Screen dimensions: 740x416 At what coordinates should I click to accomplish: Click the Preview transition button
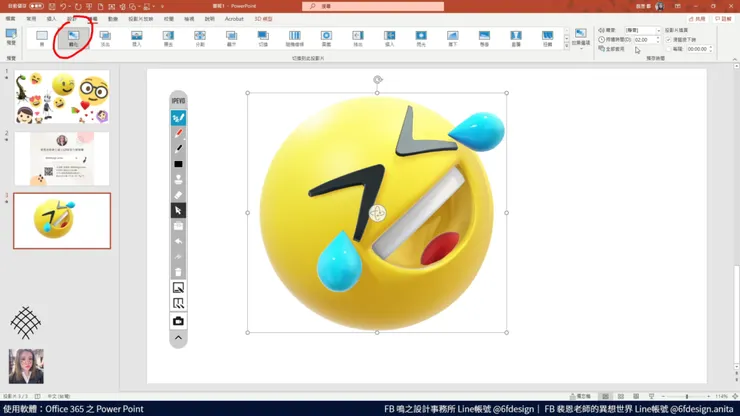[11, 37]
